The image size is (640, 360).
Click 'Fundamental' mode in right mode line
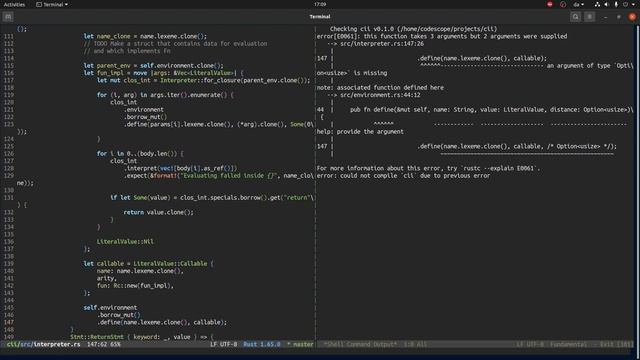click(568, 344)
